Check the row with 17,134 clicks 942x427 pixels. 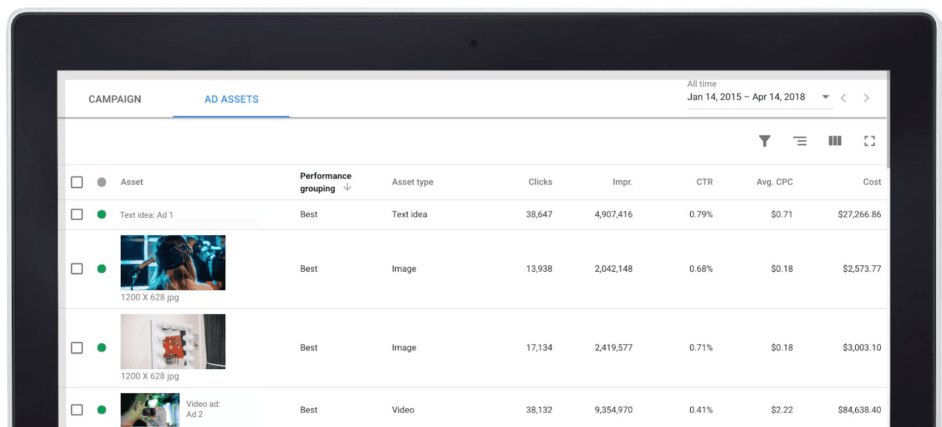click(77, 348)
